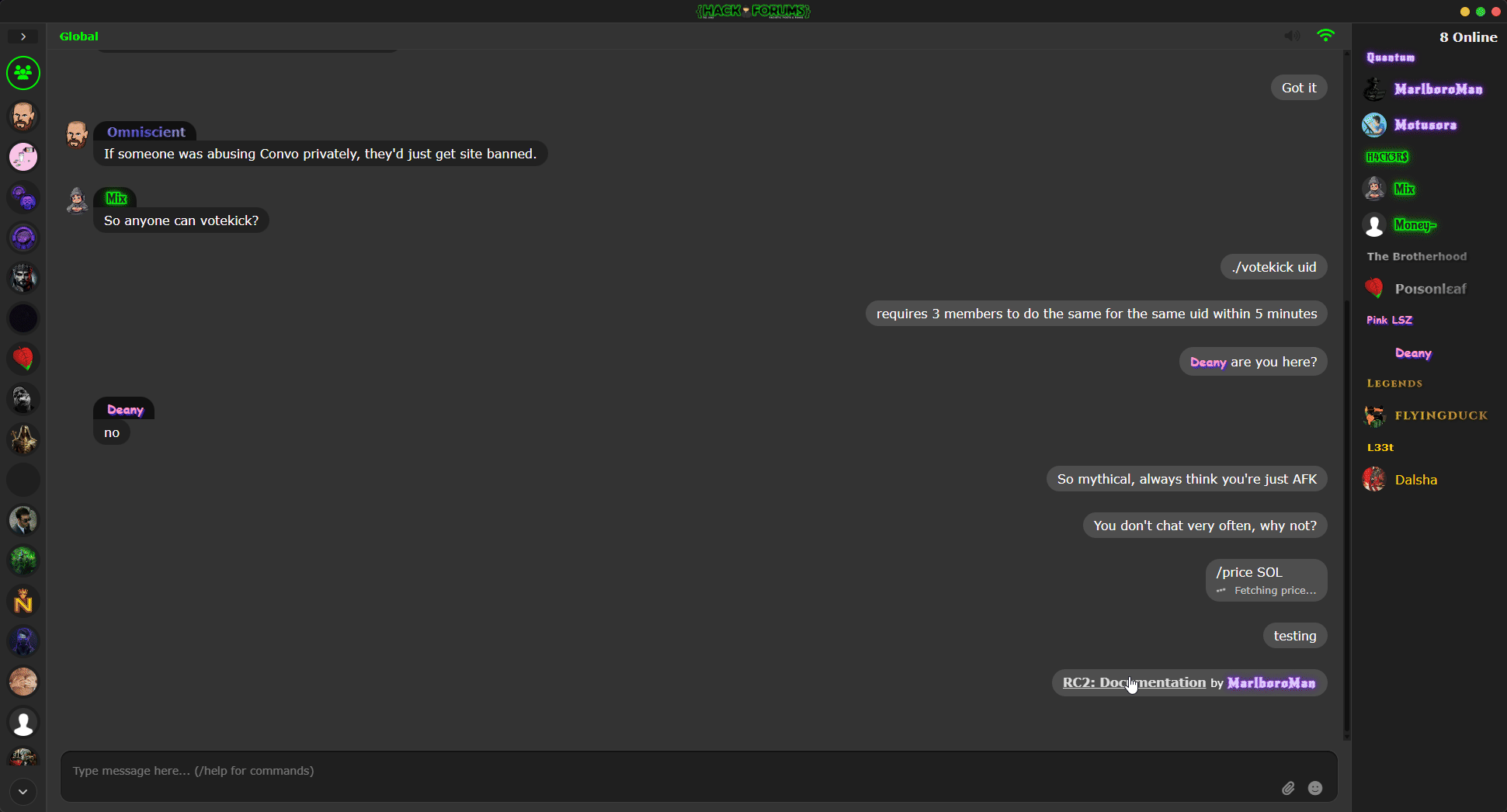The height and width of the screenshot is (812, 1507).
Task: Open the hooded golden figure avatar conversation
Action: point(23,439)
